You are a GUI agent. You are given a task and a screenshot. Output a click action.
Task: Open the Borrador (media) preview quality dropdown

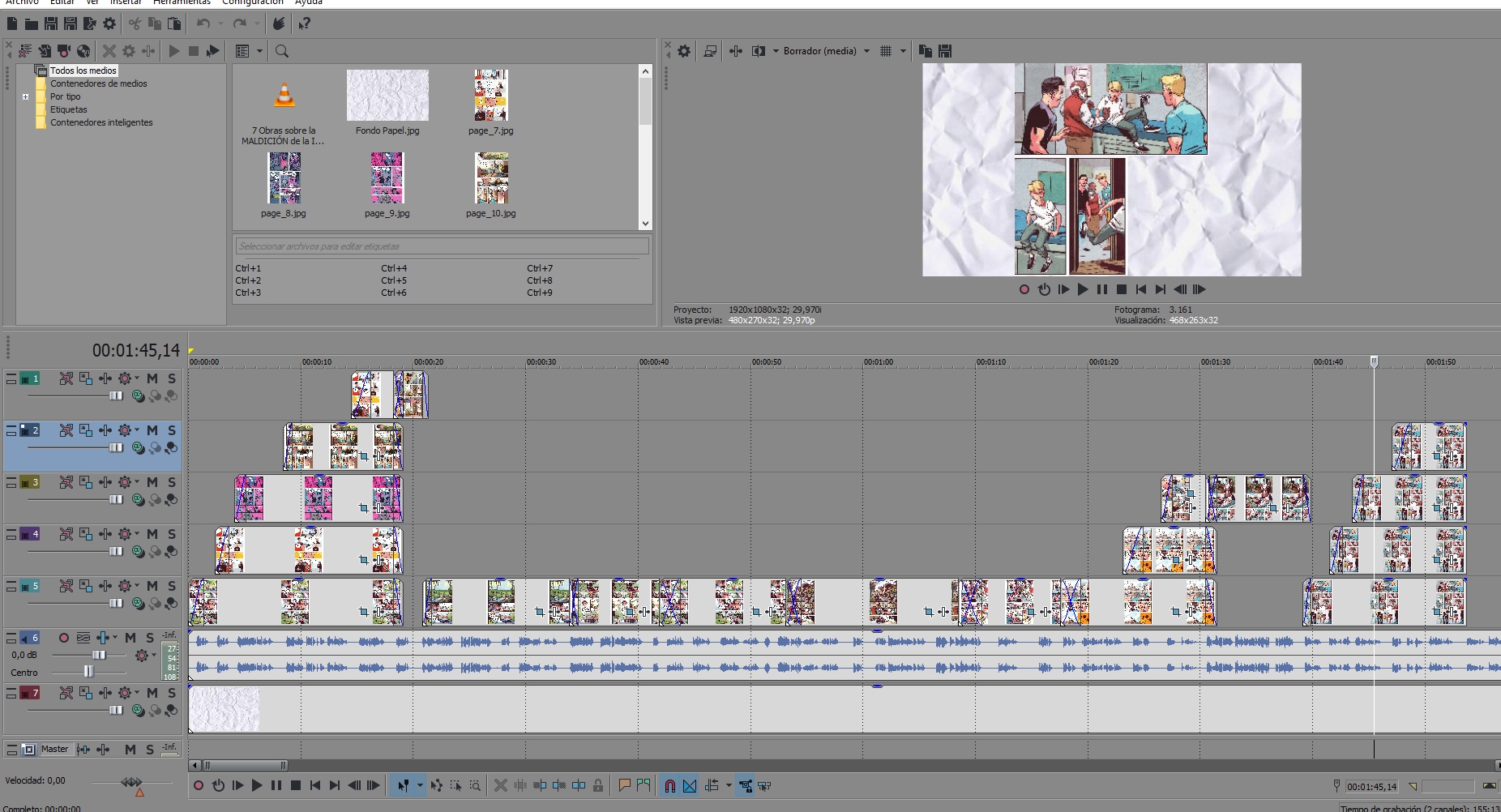866,51
